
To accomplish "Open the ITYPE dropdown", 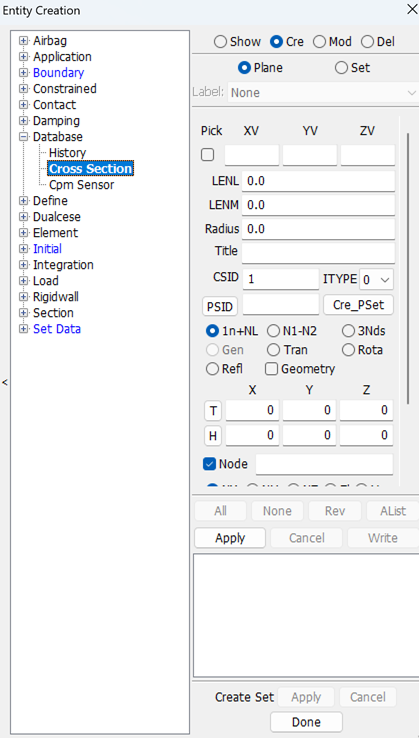I will pyautogui.click(x=376, y=279).
